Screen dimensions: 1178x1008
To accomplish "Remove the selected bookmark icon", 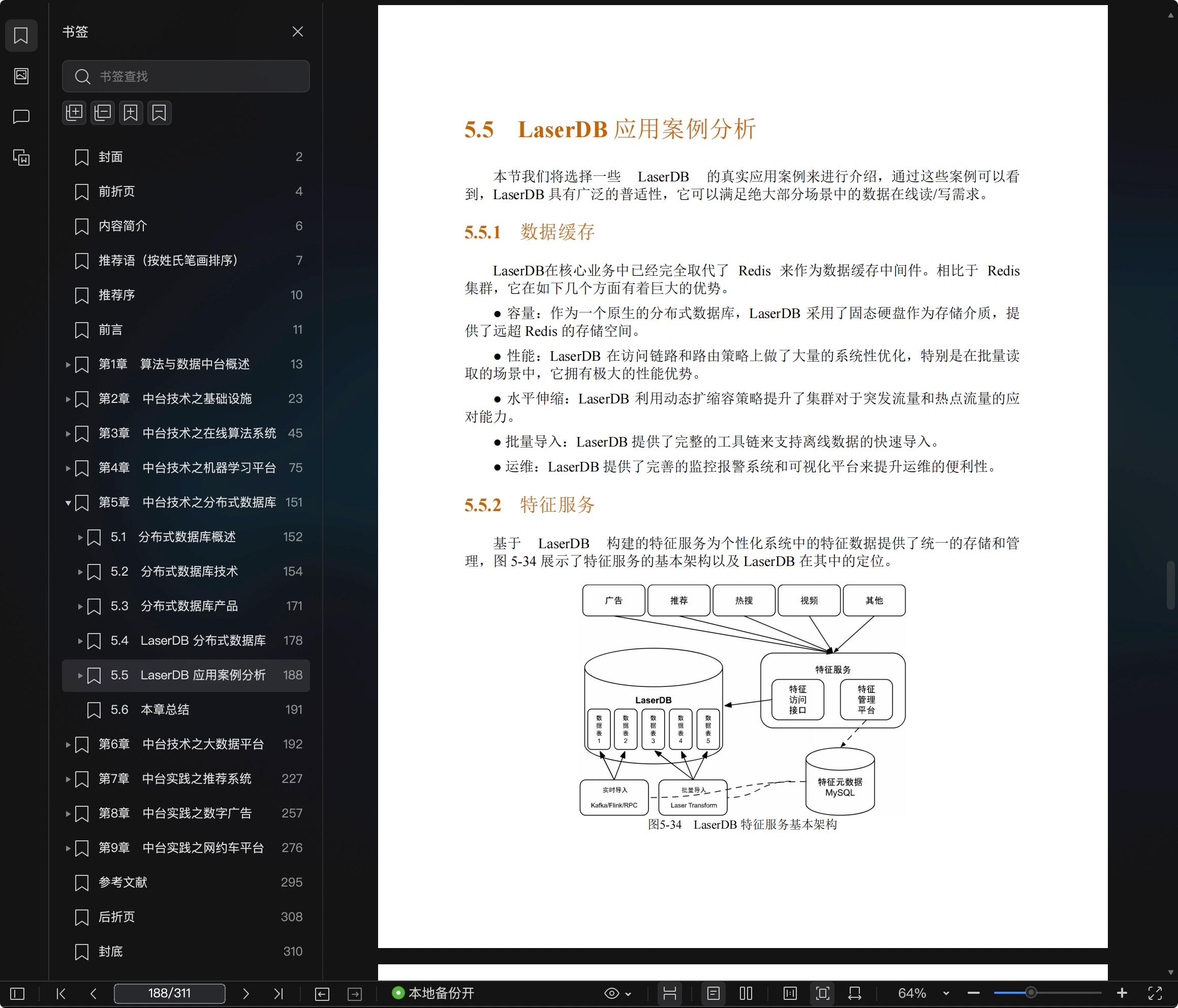I will (159, 113).
